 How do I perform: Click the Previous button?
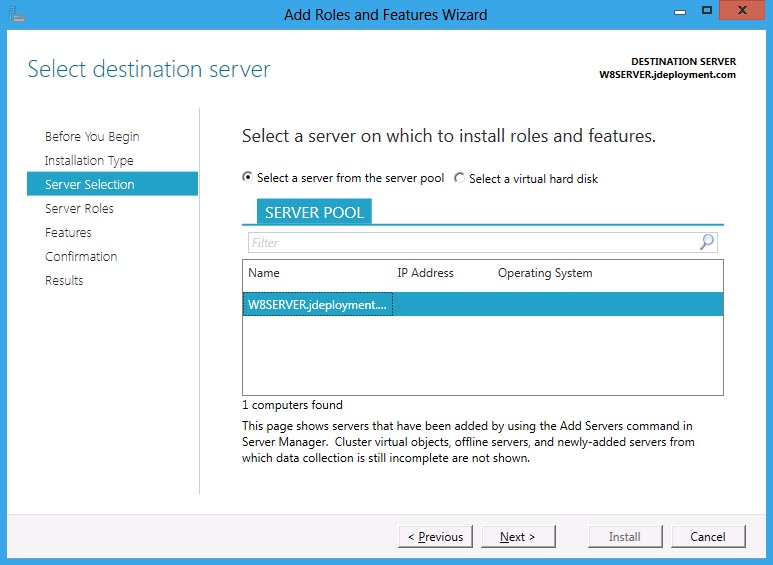(436, 537)
